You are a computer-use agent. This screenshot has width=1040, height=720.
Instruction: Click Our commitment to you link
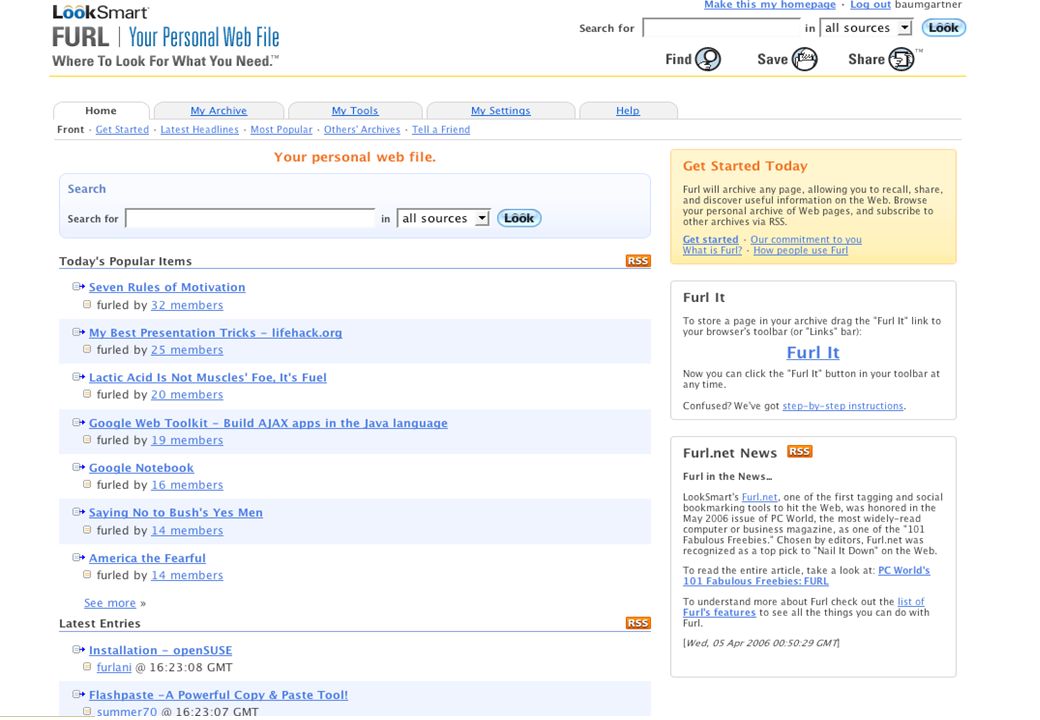tap(806, 239)
